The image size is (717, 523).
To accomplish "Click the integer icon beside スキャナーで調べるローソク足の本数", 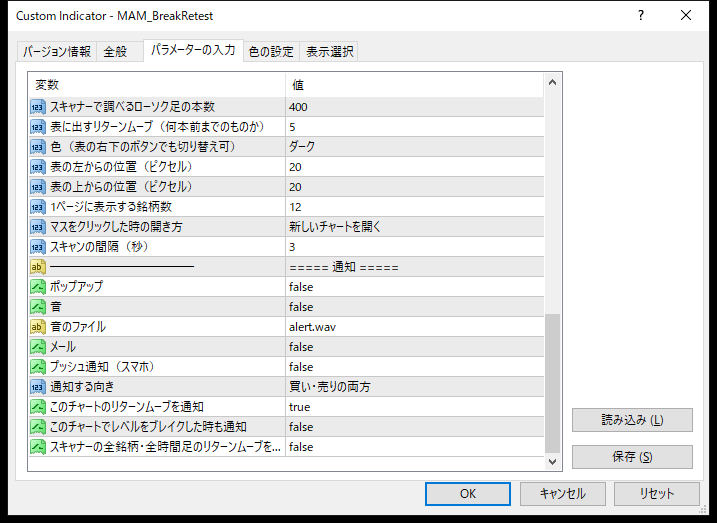I will (38, 107).
